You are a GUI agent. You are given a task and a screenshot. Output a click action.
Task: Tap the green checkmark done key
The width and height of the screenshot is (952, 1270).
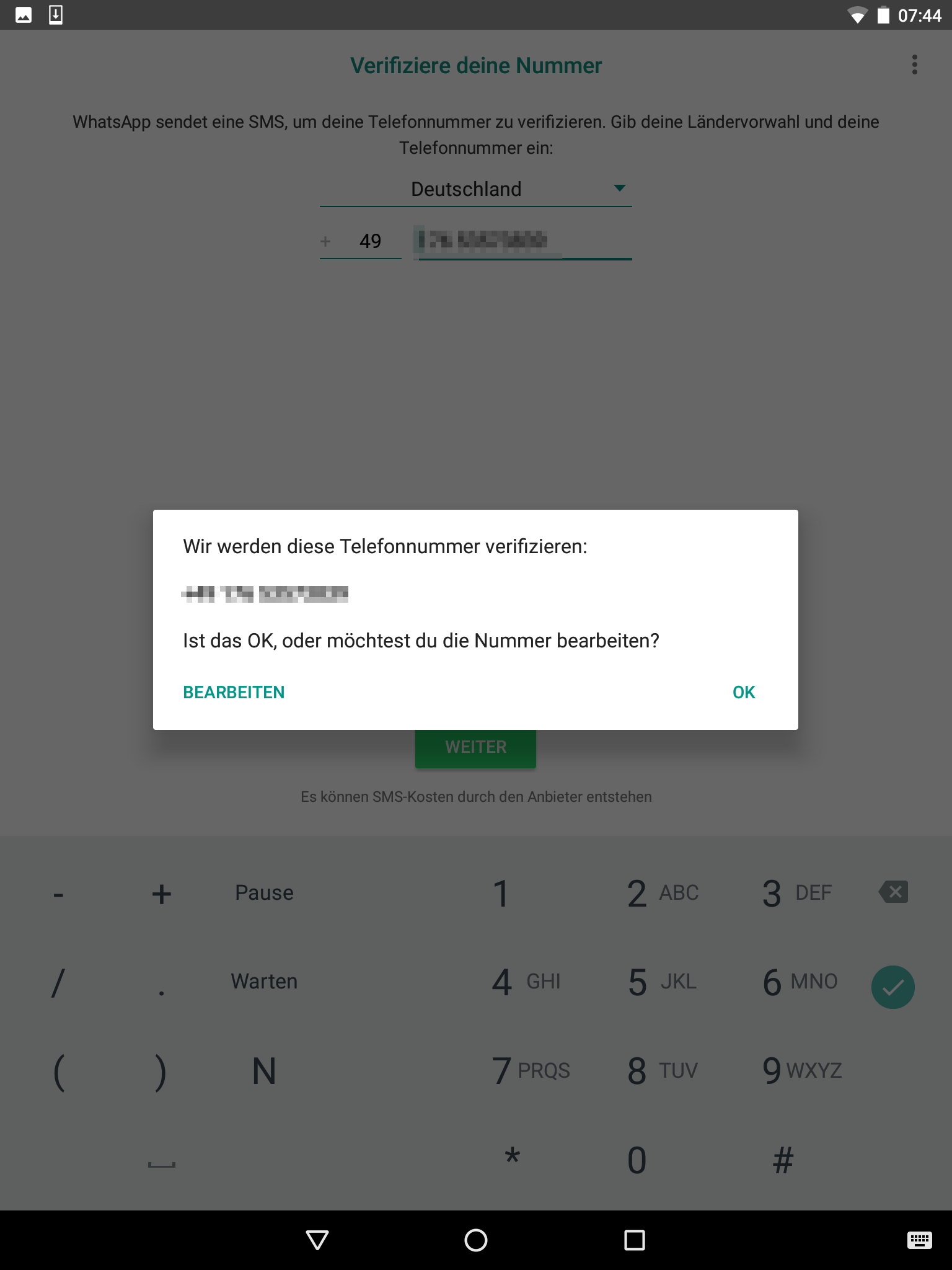tap(892, 987)
